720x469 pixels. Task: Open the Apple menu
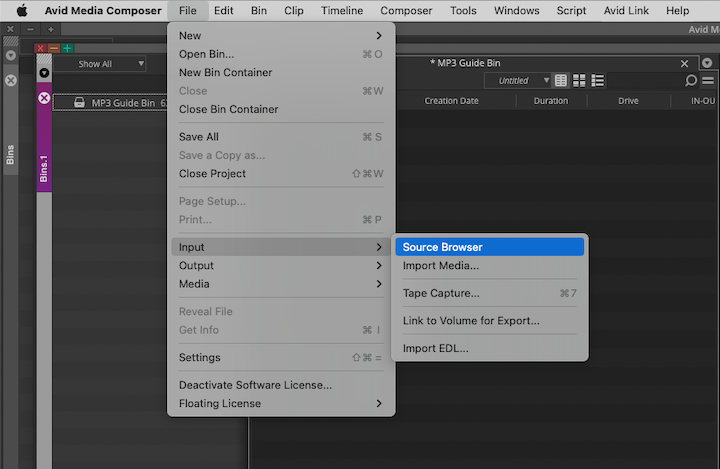click(22, 10)
